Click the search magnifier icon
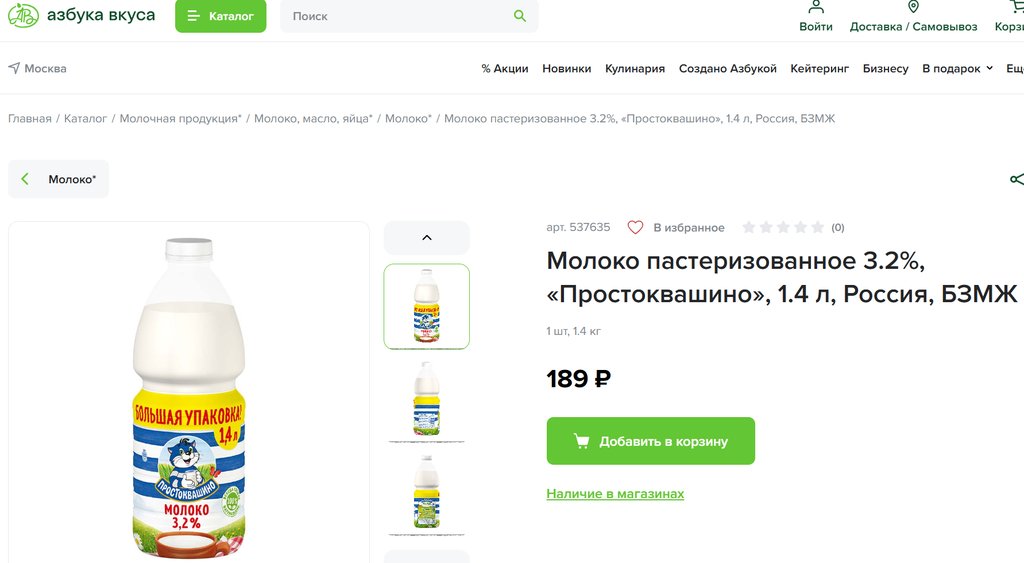Image resolution: width=1024 pixels, height=563 pixels. pos(520,16)
